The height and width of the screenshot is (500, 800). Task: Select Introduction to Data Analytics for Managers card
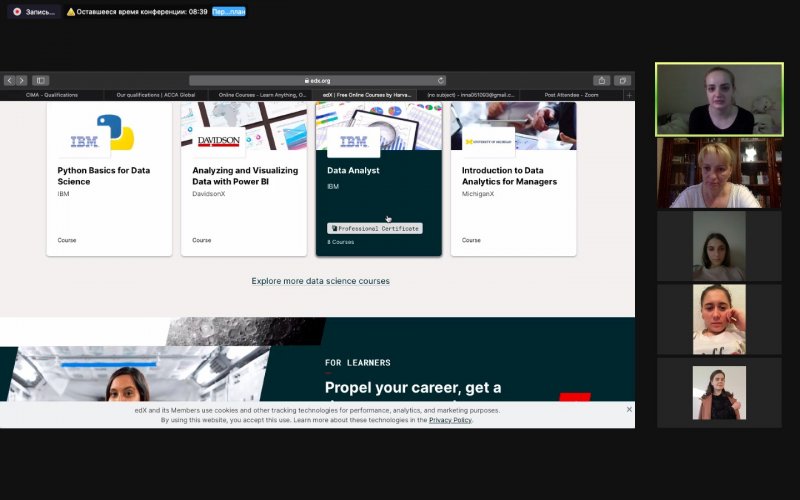(x=513, y=176)
